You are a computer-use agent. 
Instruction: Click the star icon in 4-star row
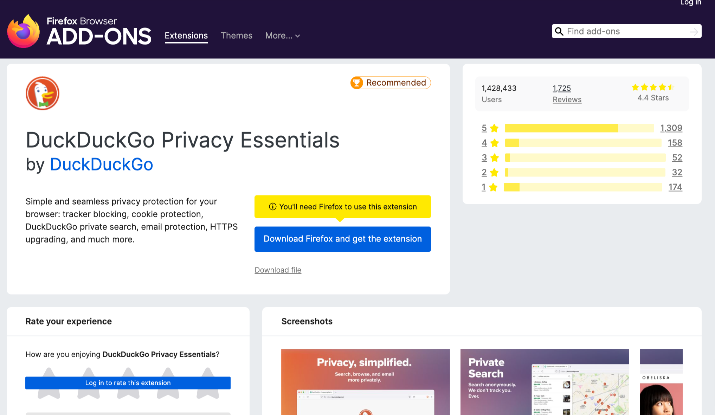click(x=494, y=143)
